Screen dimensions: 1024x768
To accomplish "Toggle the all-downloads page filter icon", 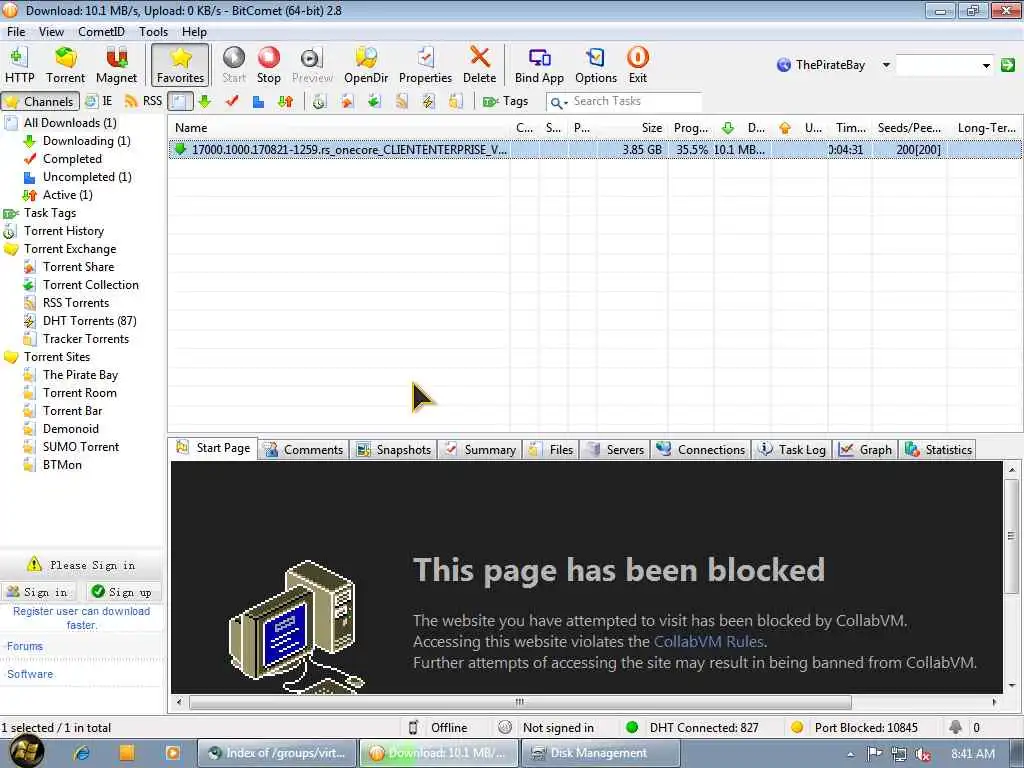I will [x=180, y=101].
